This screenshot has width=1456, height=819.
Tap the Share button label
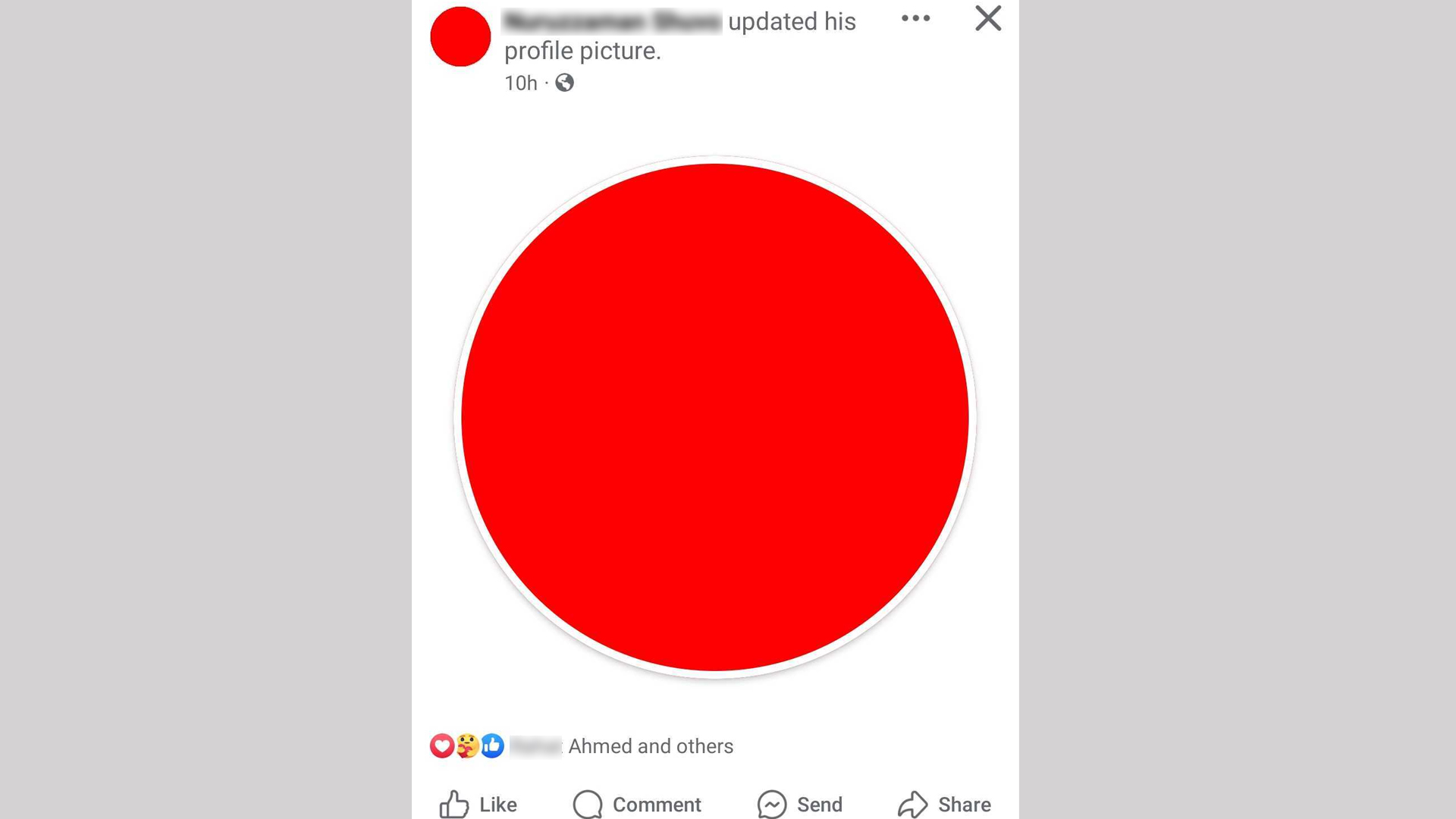[x=965, y=805]
